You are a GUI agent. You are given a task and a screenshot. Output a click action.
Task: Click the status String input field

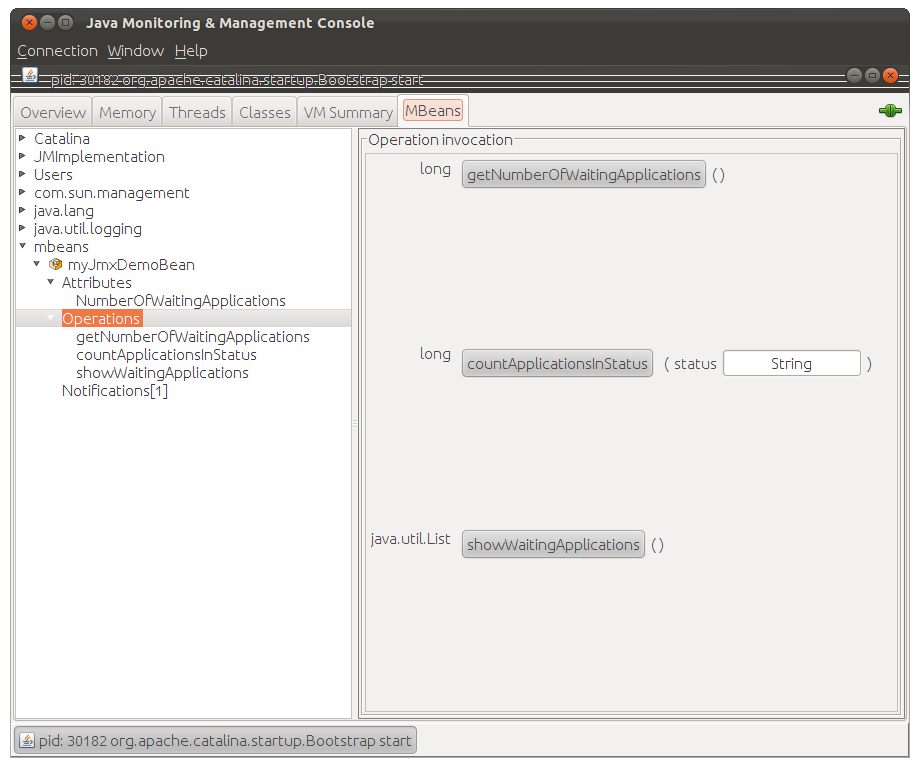click(x=792, y=363)
